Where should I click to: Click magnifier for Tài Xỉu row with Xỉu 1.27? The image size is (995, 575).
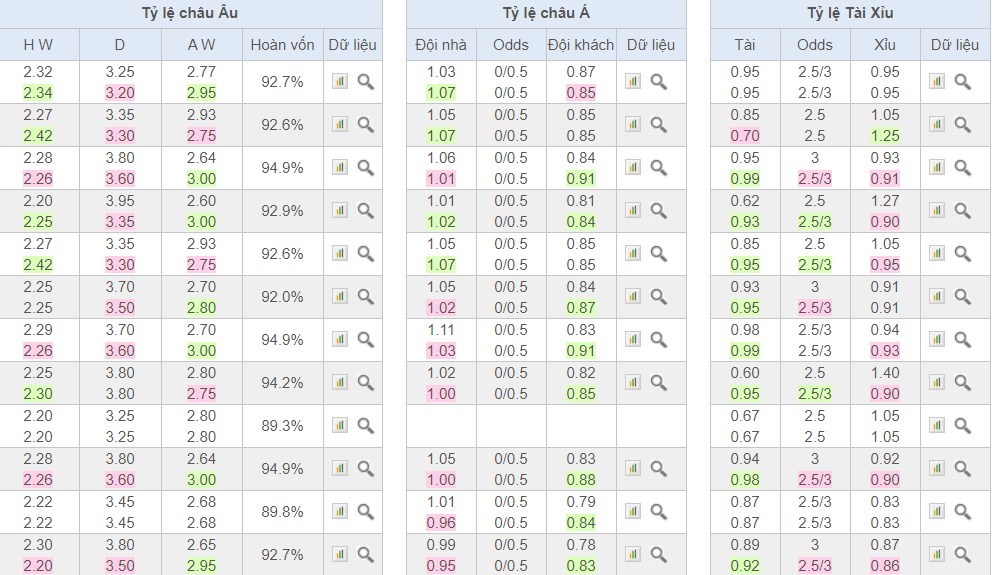[x=962, y=211]
